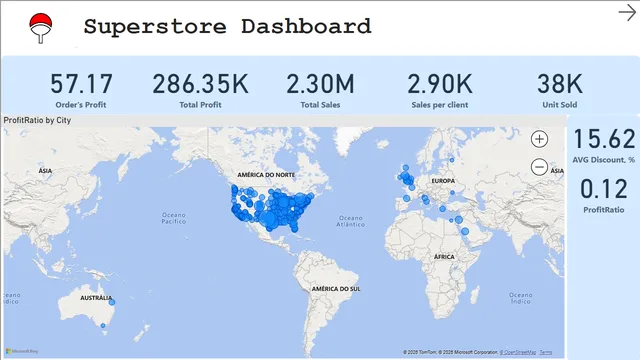640x360 pixels.
Task: Click the bubble on Australia's east coast
Action: click(x=112, y=302)
